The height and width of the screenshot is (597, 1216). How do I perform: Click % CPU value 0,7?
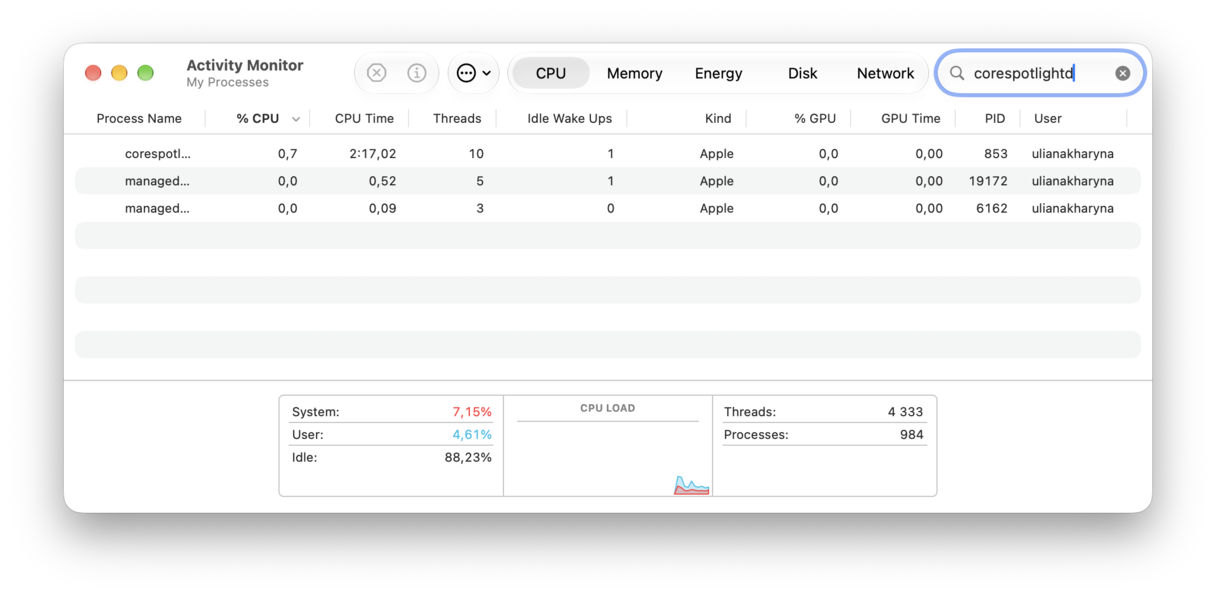[x=287, y=154]
